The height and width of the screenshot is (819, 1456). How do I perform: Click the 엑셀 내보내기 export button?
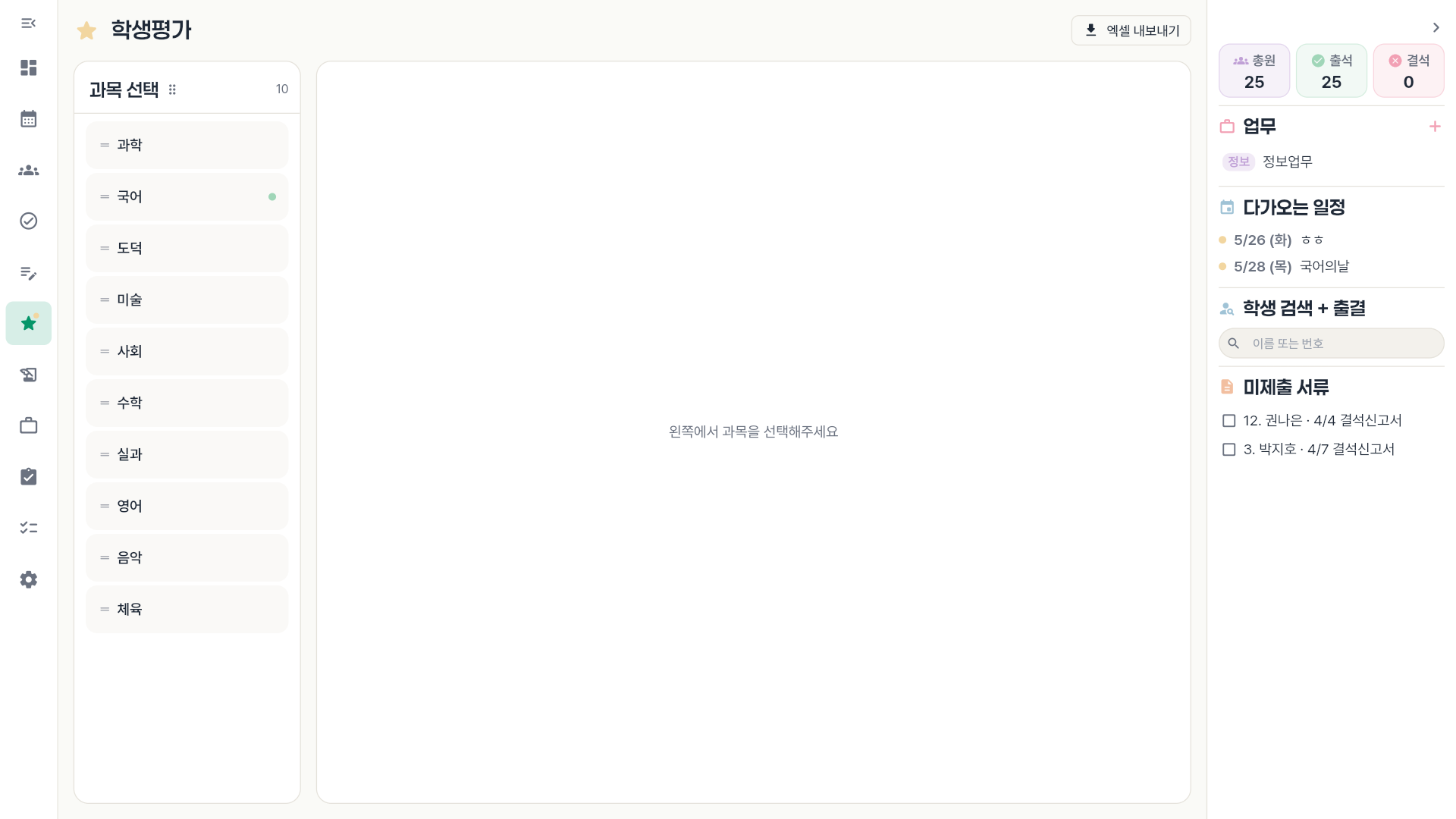(x=1131, y=30)
